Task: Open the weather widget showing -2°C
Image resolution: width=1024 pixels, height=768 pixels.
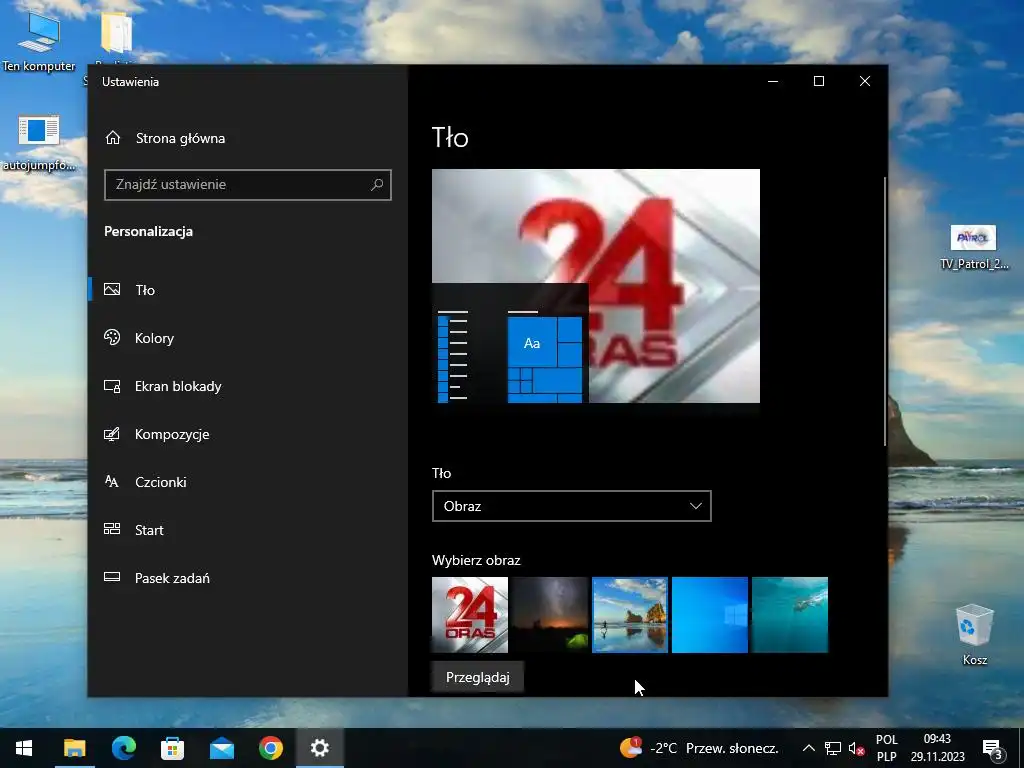Action: [x=699, y=748]
